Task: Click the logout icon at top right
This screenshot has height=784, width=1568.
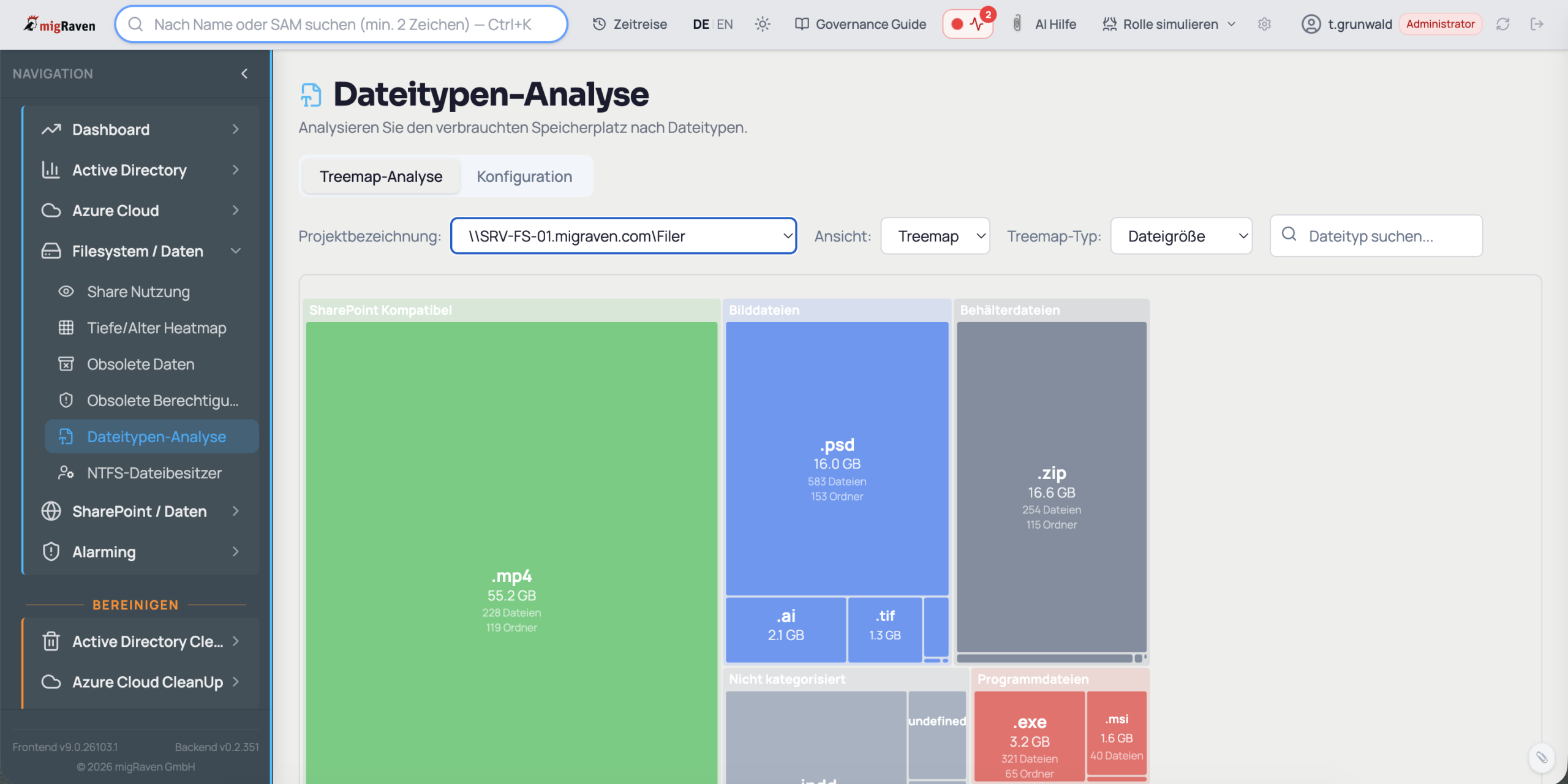Action: (1537, 24)
